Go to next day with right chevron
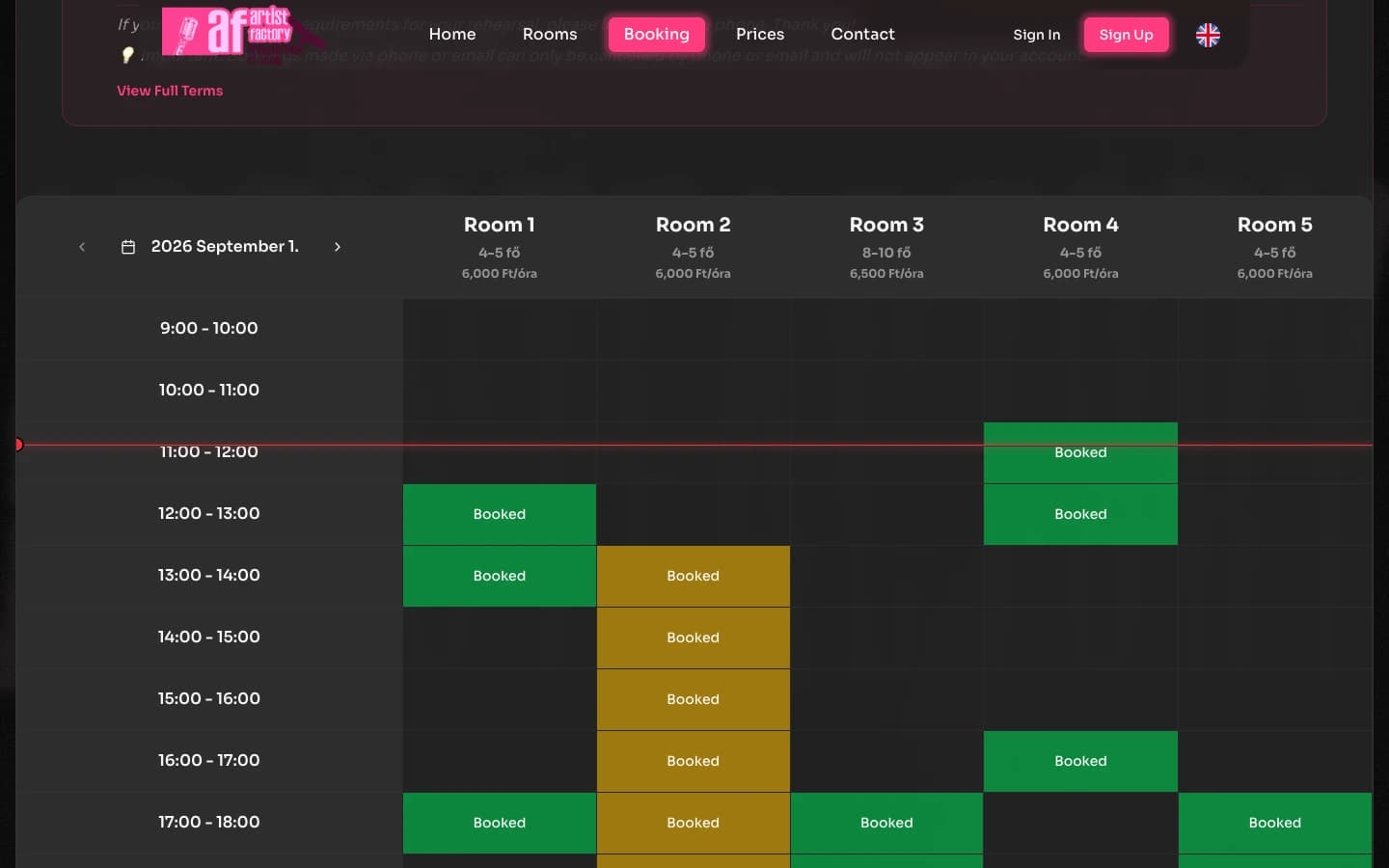1389x868 pixels. (338, 247)
